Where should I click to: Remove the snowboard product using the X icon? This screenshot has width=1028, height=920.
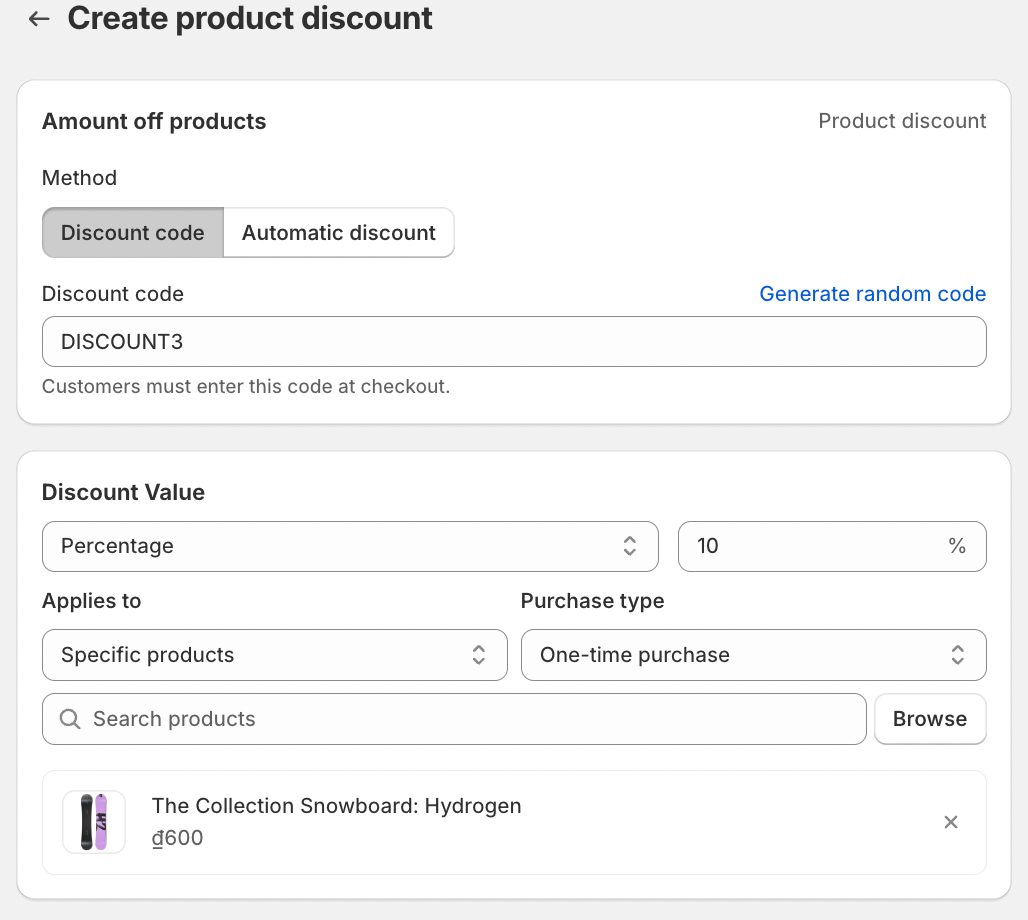click(950, 822)
